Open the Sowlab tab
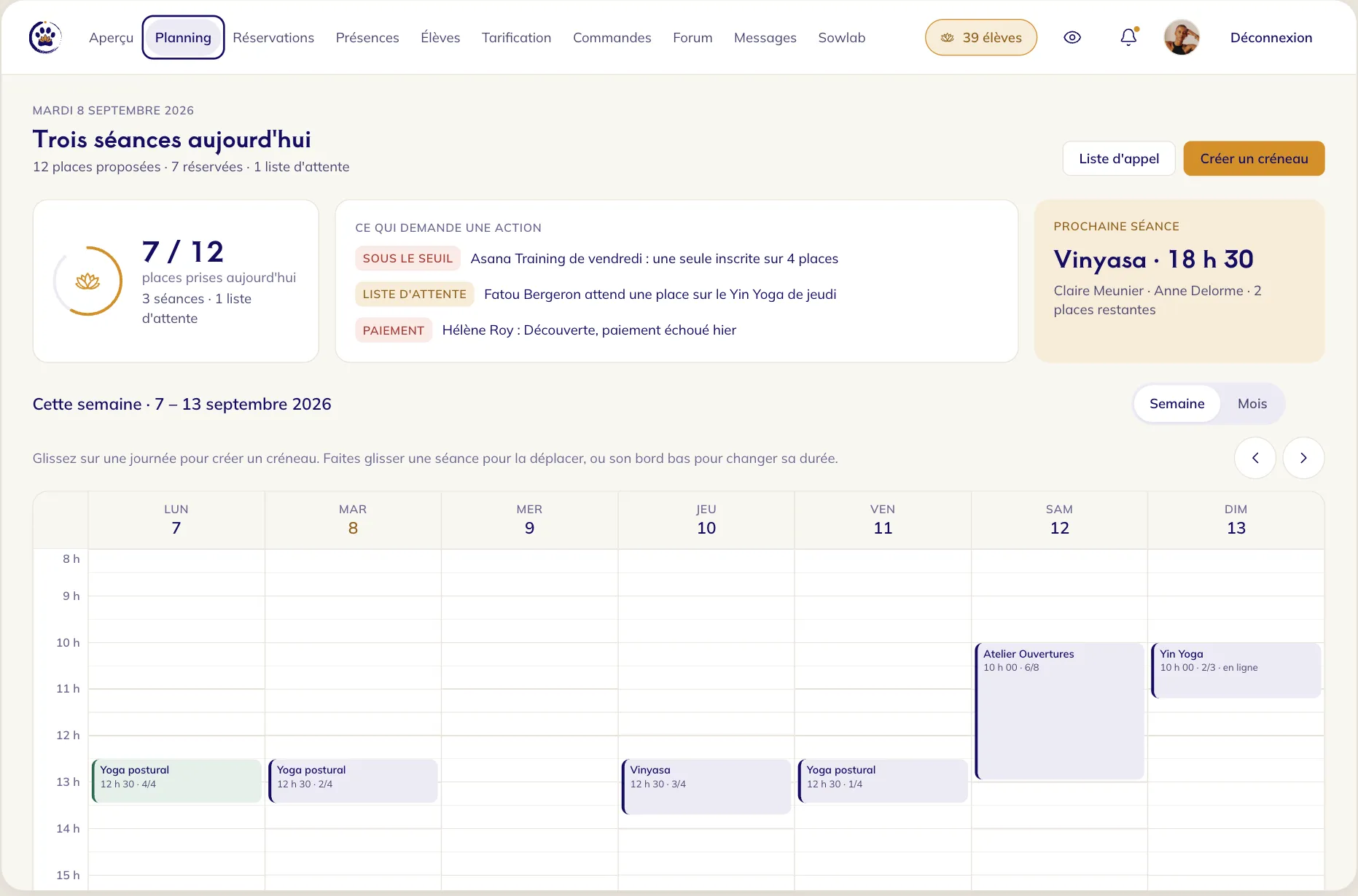The width and height of the screenshot is (1358, 896). point(841,37)
